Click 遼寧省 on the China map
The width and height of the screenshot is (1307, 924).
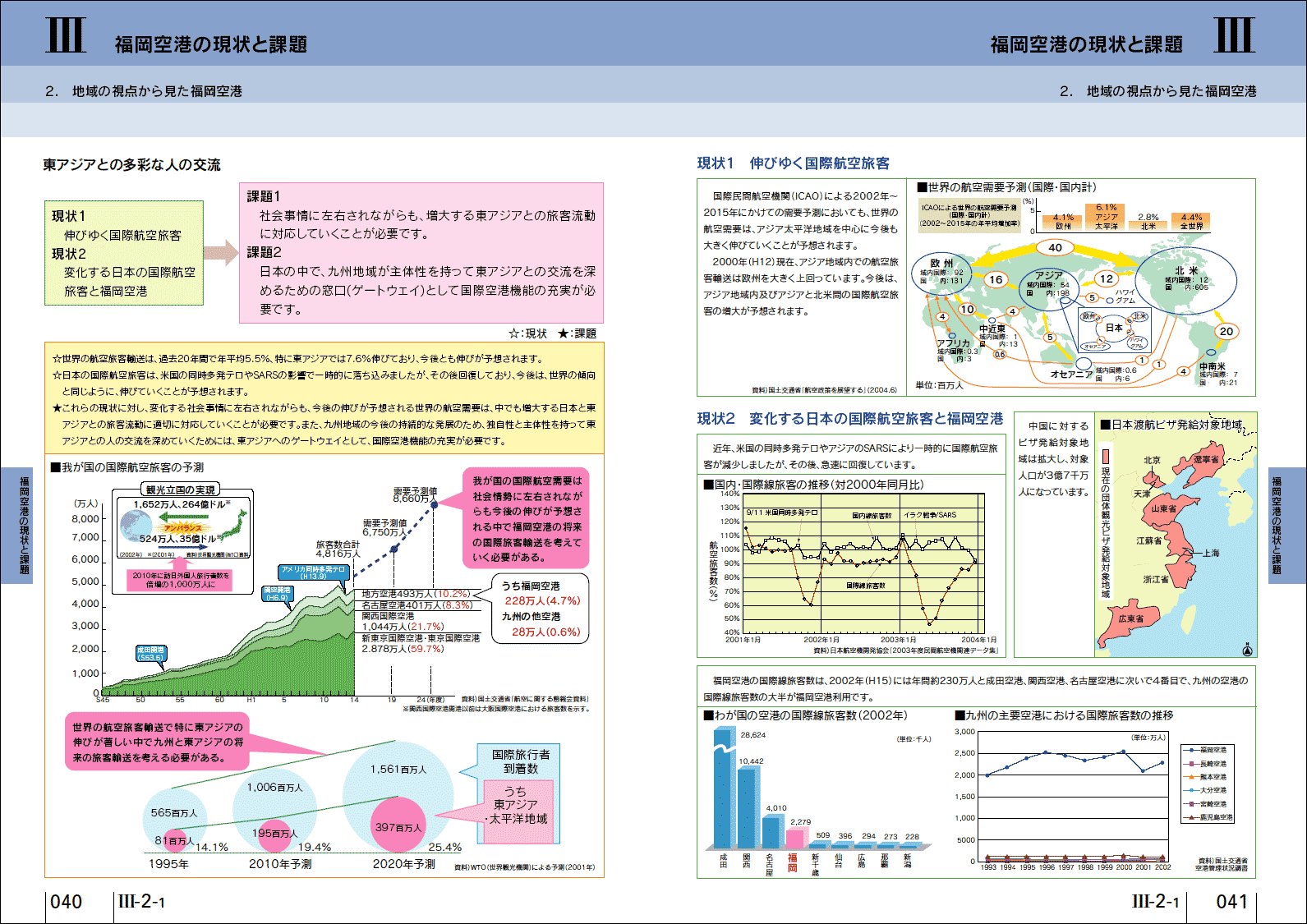coord(1207,459)
